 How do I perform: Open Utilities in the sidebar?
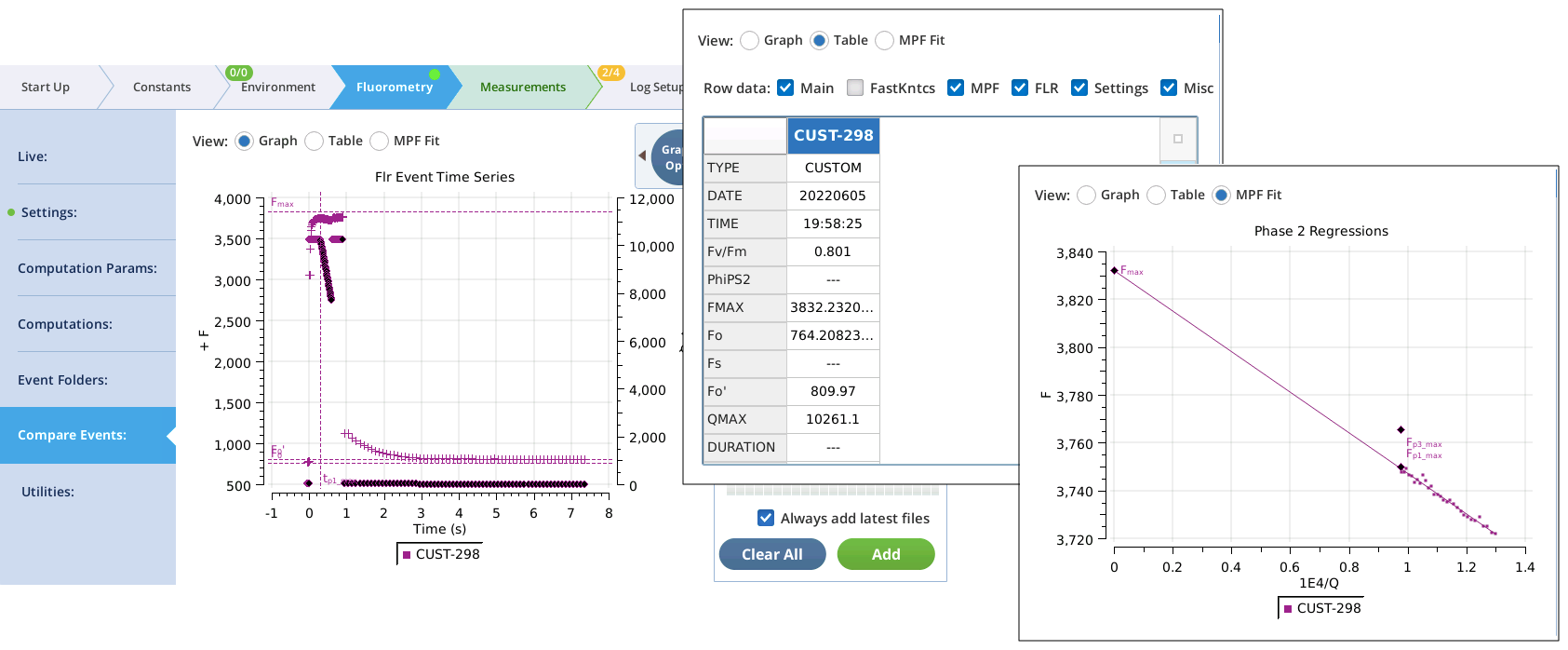(87, 492)
